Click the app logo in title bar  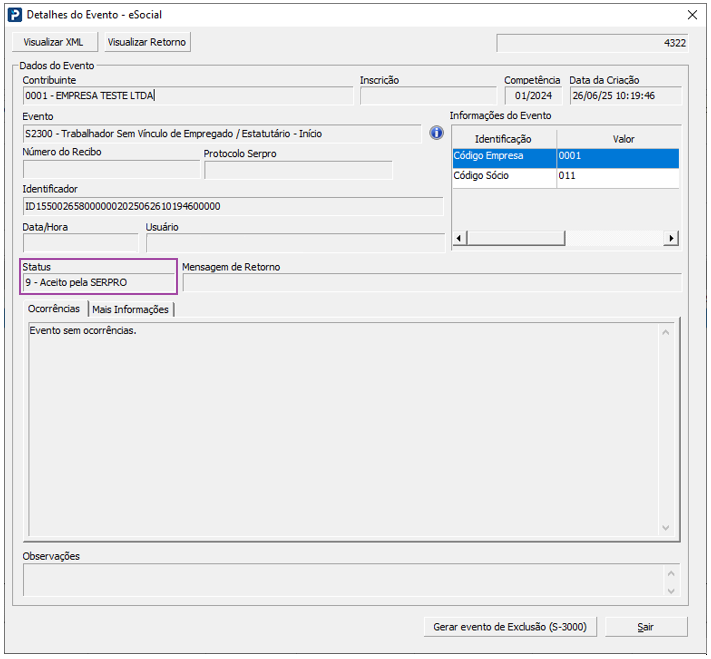click(15, 15)
